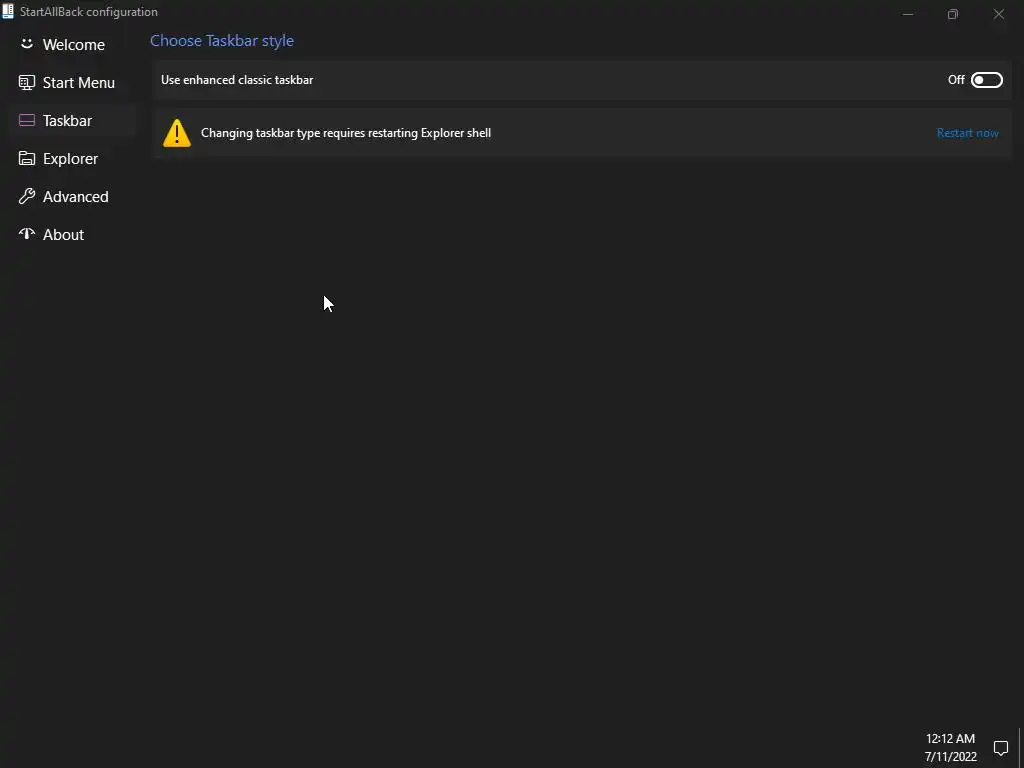The width and height of the screenshot is (1024, 768).
Task: Minimize the StartAllBack configuration window
Action: pyautogui.click(x=908, y=14)
